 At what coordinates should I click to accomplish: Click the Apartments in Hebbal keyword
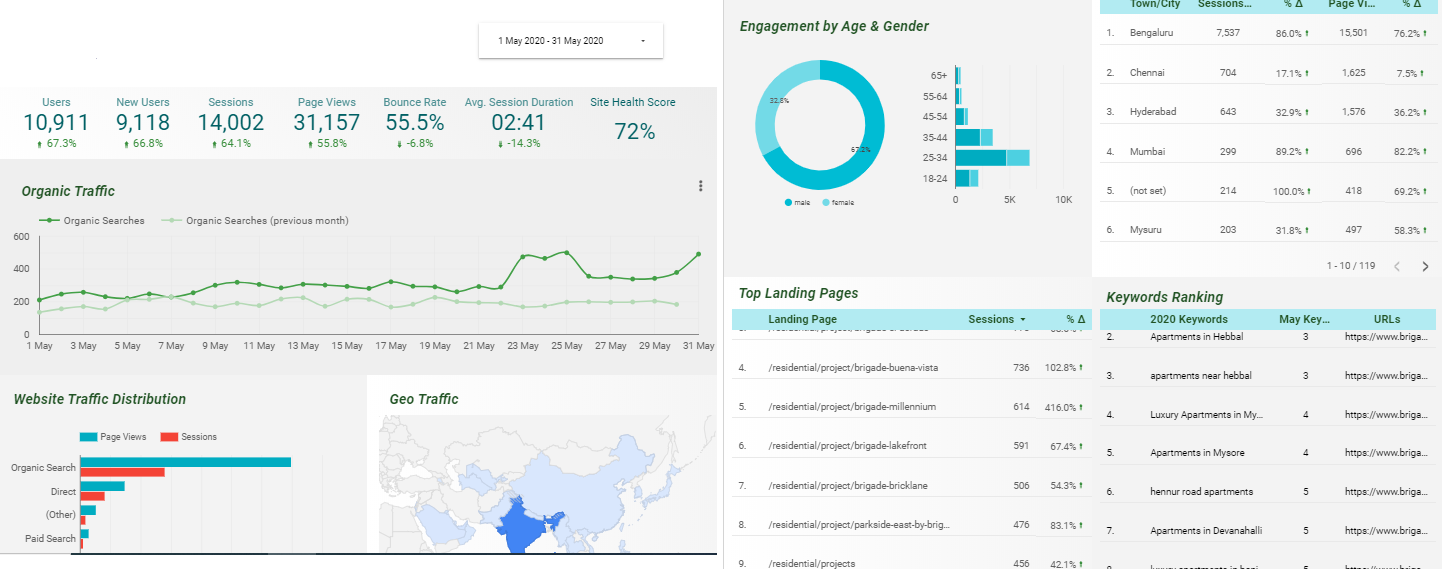tap(1197, 337)
